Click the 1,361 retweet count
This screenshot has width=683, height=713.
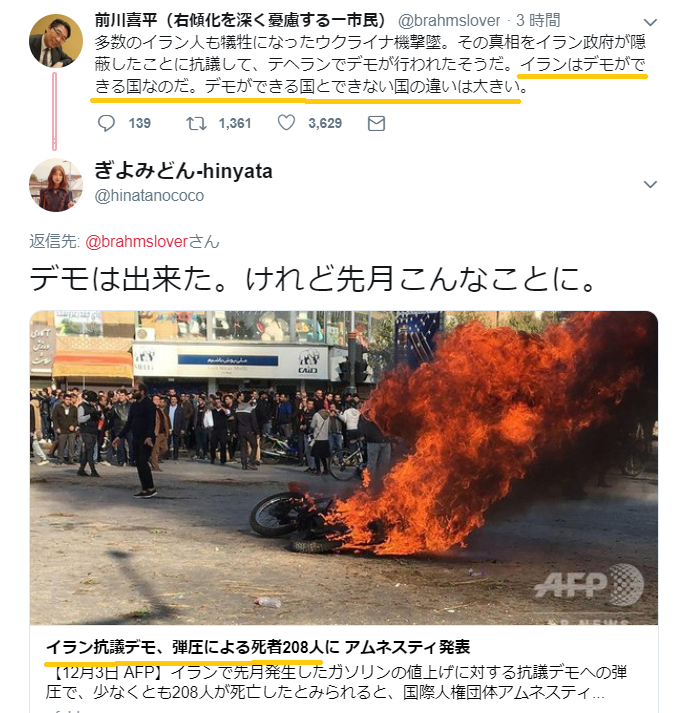(235, 123)
